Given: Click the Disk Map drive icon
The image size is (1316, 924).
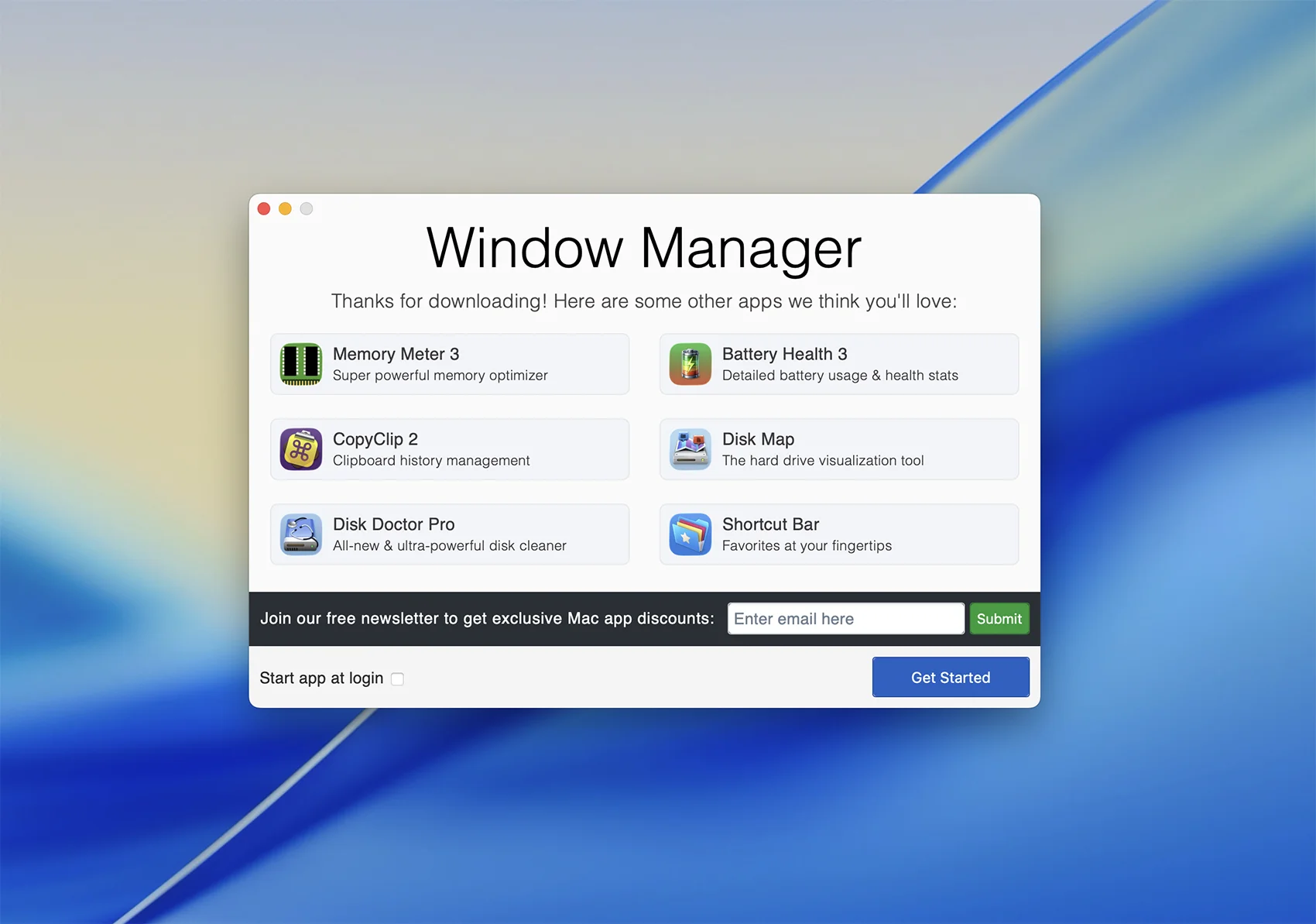Looking at the screenshot, I should (x=690, y=449).
